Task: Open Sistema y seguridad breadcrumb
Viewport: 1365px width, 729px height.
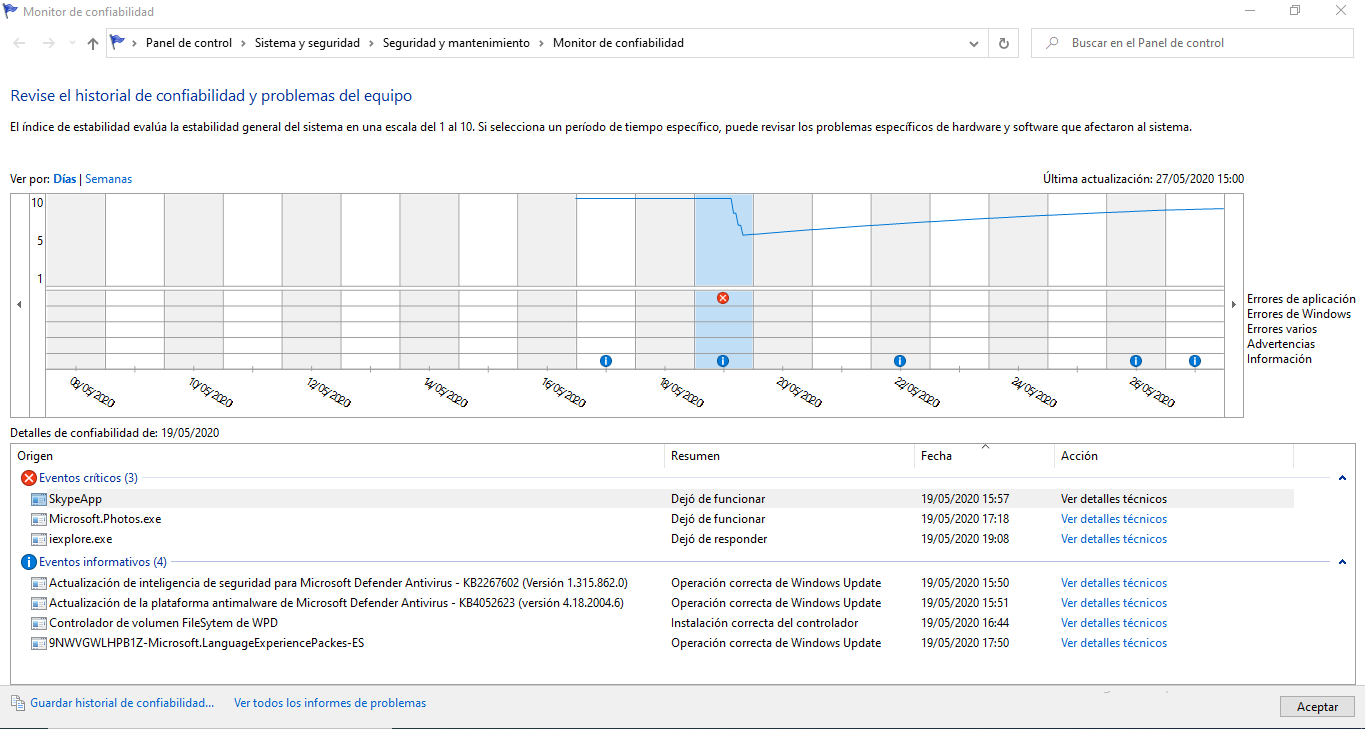Action: [x=307, y=43]
